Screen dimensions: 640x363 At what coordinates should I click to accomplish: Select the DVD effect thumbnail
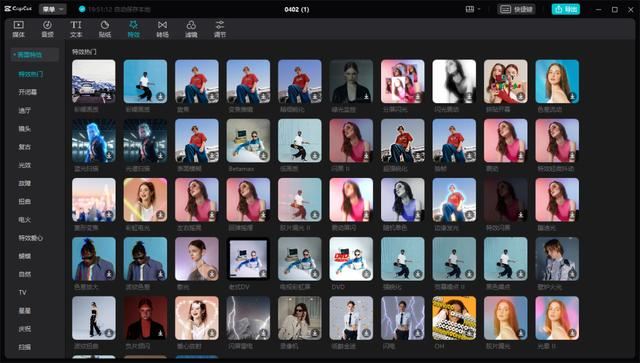click(x=351, y=259)
